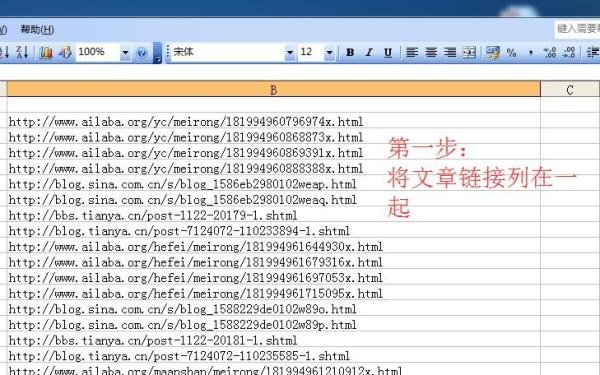Align text left
Screen dimensions: 600x375
coord(412,52)
